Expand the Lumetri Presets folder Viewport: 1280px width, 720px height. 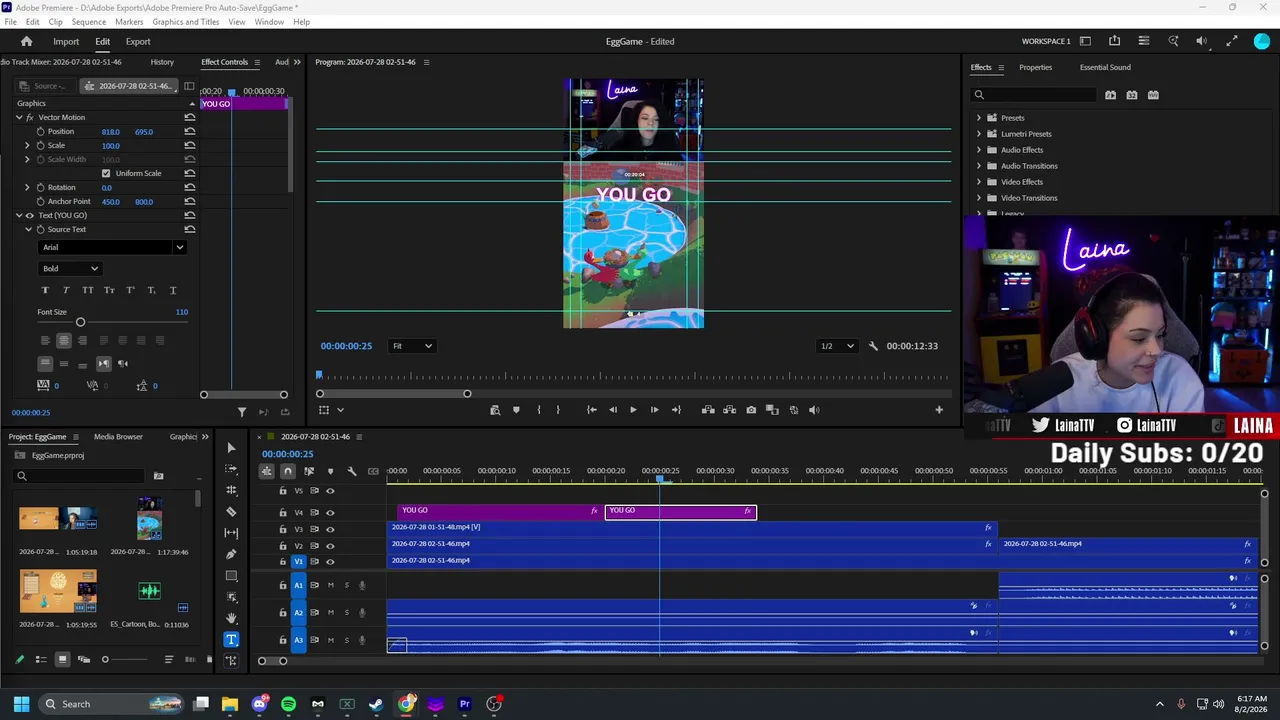point(979,134)
